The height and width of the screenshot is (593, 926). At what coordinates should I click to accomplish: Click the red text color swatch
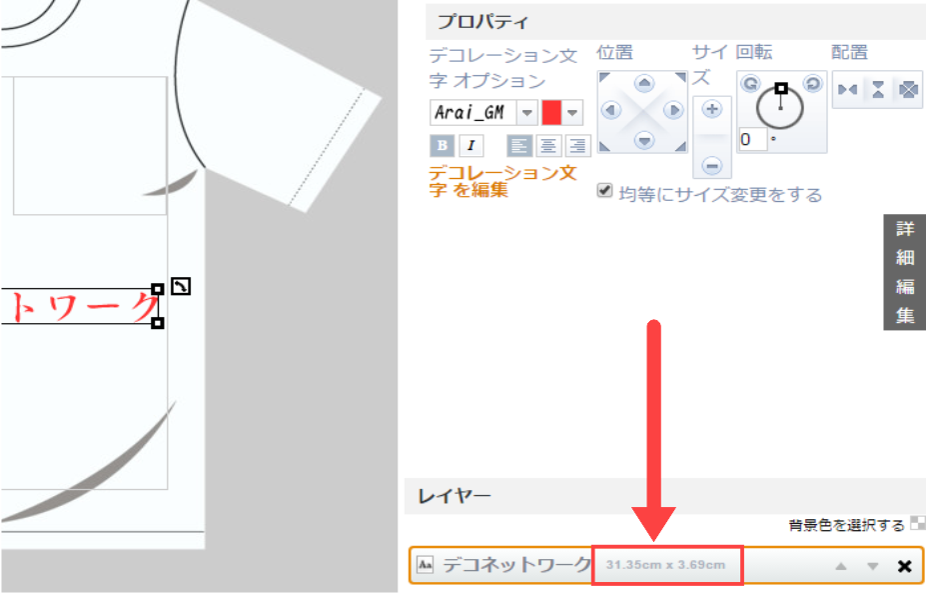(551, 112)
